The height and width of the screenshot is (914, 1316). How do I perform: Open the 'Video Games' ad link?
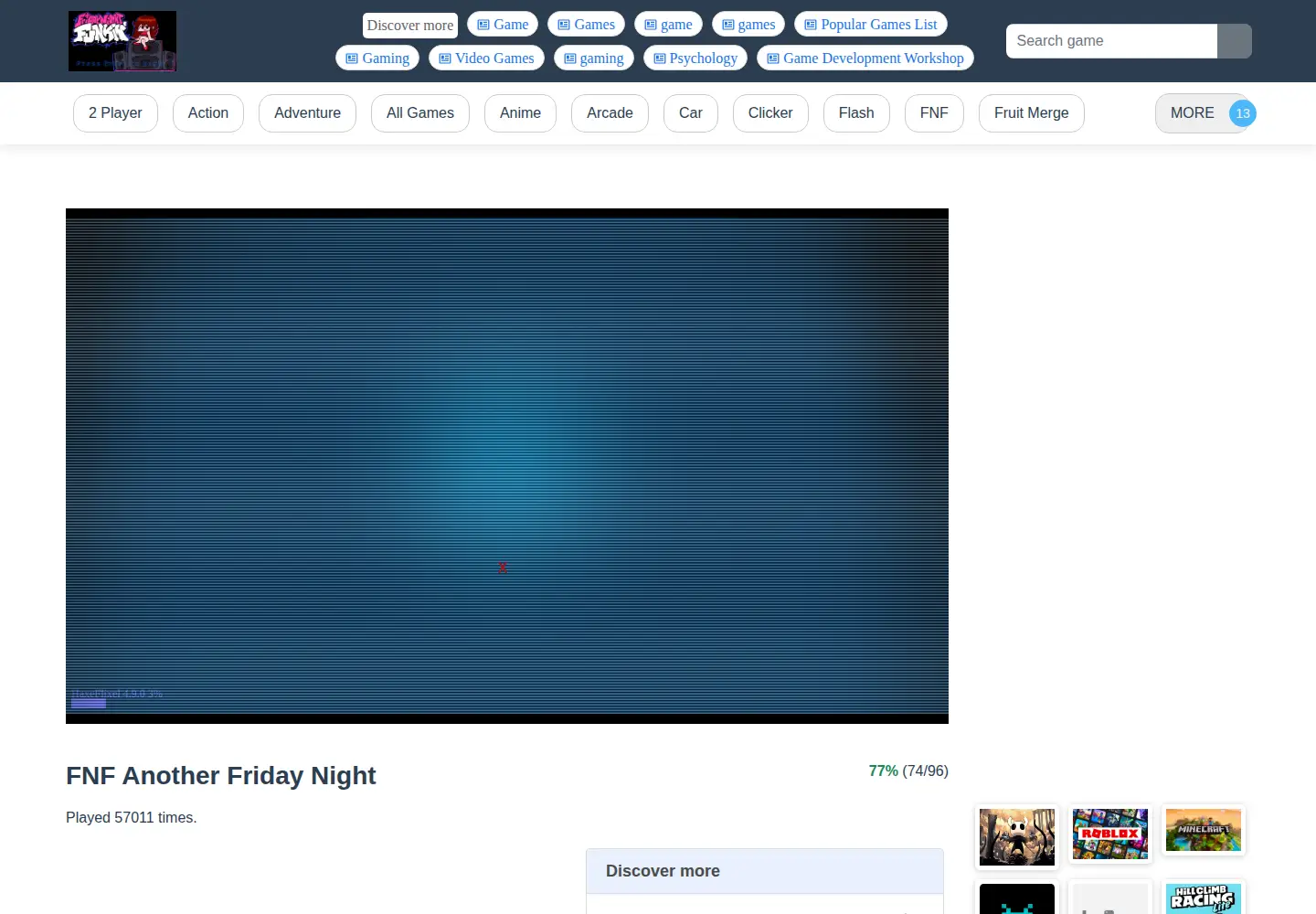(x=486, y=58)
